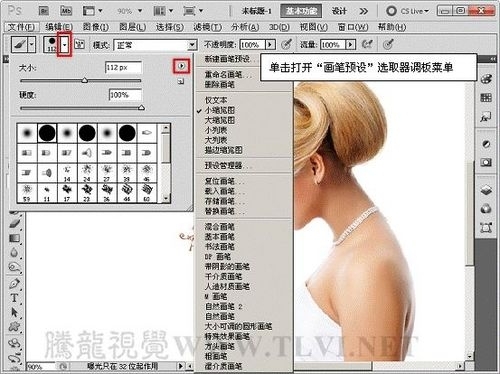Select the brush thumbnail labeled 59
Image resolution: width=500 pixels, height=374 pixels.
[x=27, y=192]
